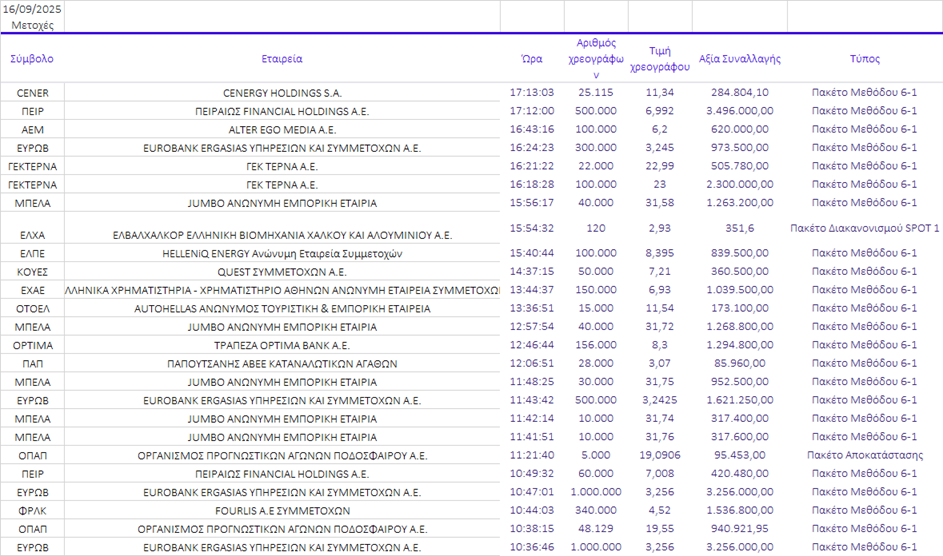Select the ALTER EGO MEDIA Α.Ε. cell
Viewport: 943px width, 556px height.
pyautogui.click(x=282, y=130)
